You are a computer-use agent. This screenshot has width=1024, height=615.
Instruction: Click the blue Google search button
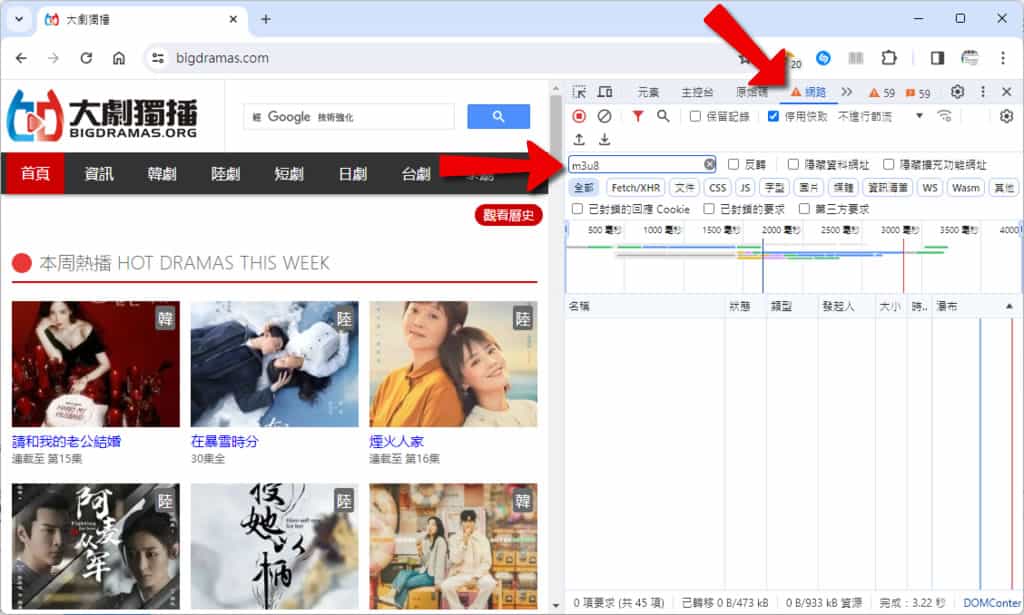point(498,117)
